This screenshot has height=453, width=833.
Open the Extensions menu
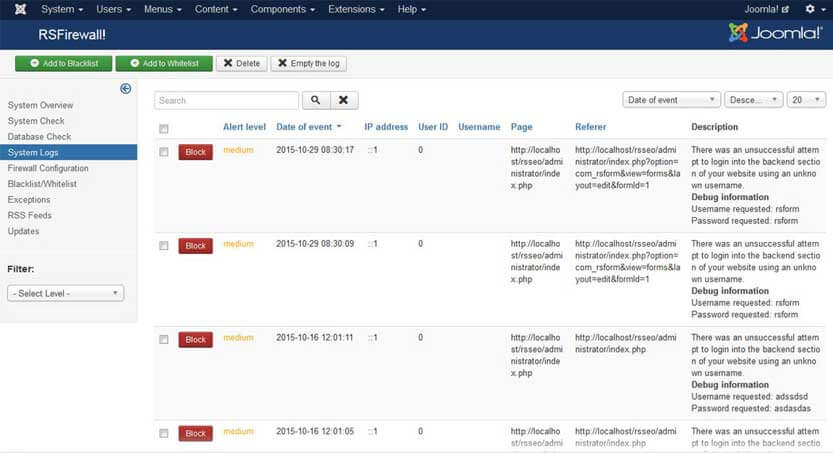tap(356, 9)
